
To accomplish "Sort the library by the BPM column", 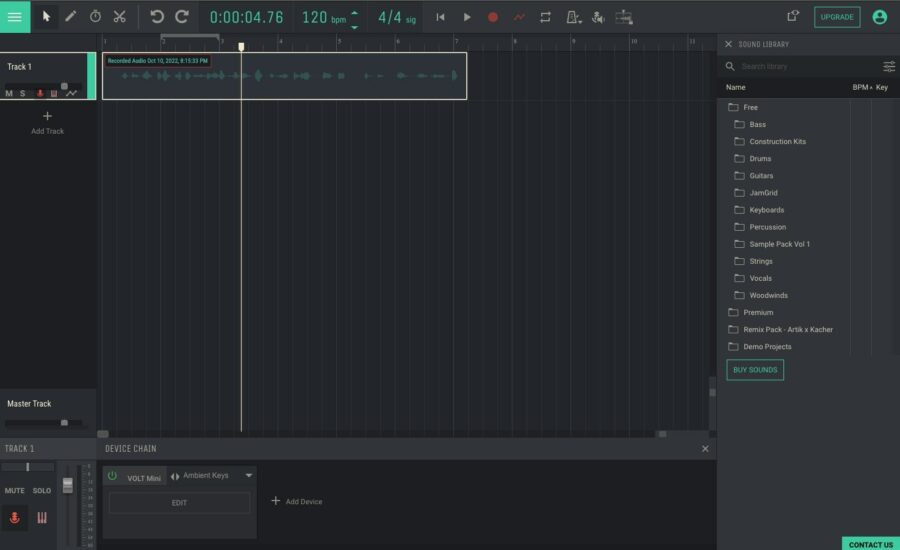I will (x=860, y=87).
